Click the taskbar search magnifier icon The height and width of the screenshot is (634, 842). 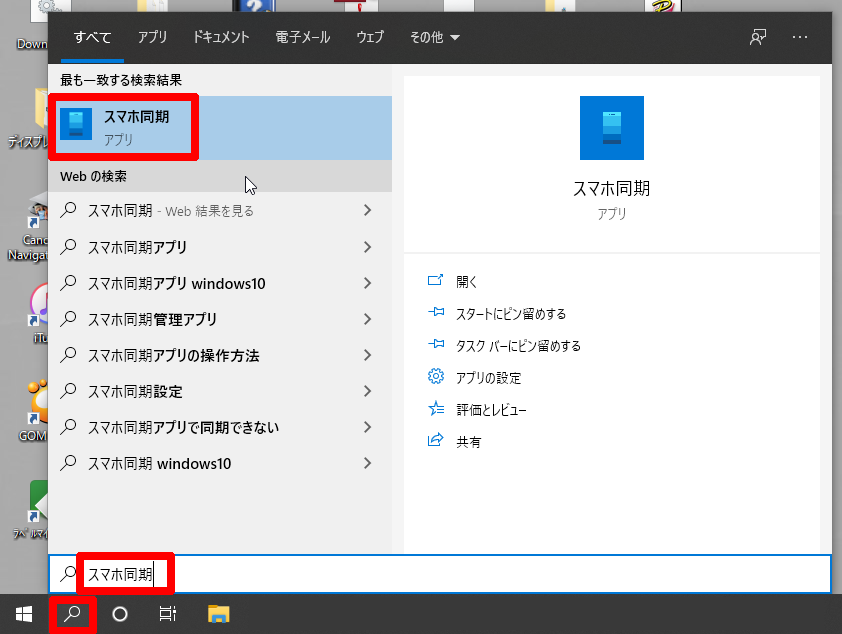pyautogui.click(x=72, y=614)
